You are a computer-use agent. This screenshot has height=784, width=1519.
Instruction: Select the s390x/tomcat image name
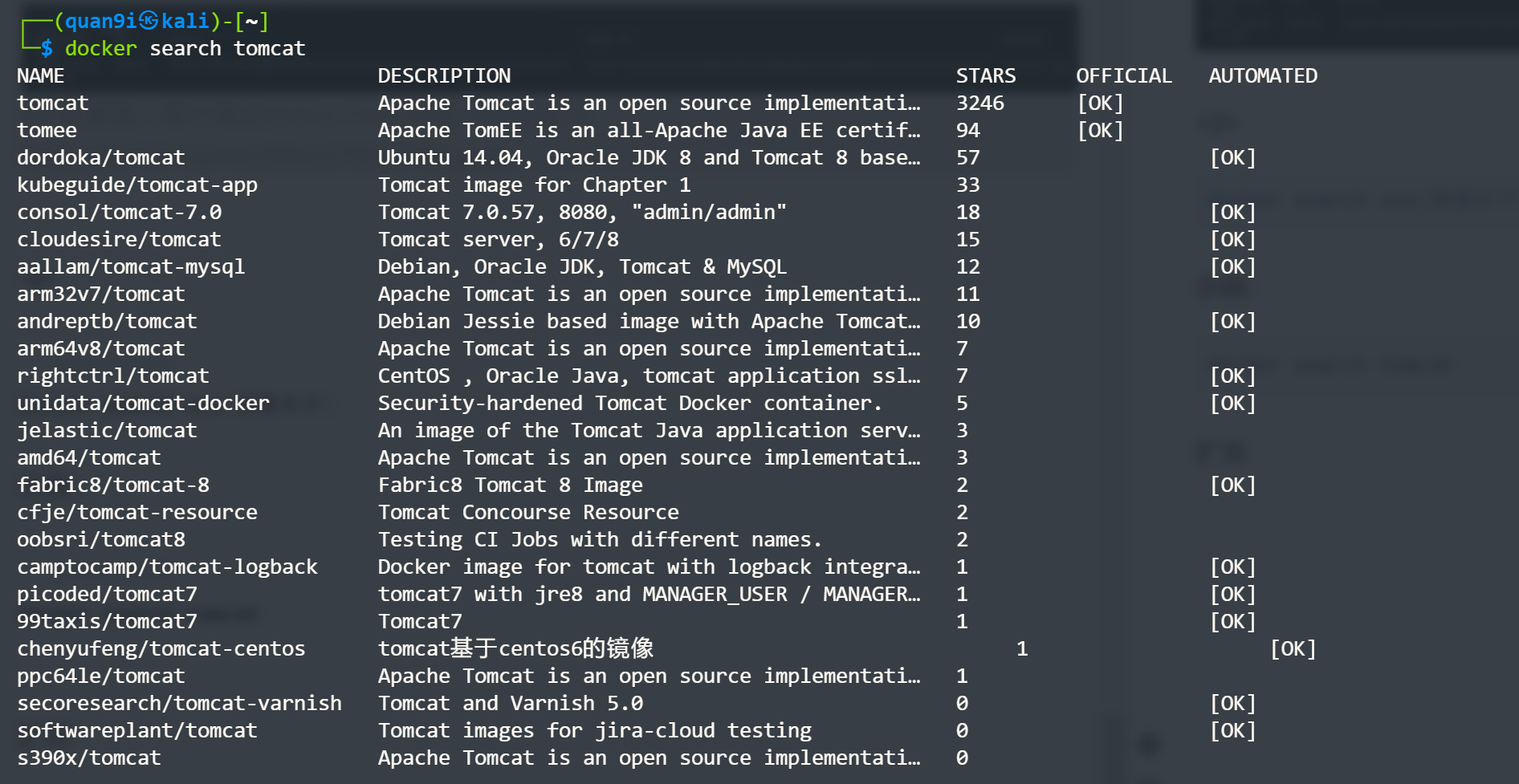click(89, 758)
